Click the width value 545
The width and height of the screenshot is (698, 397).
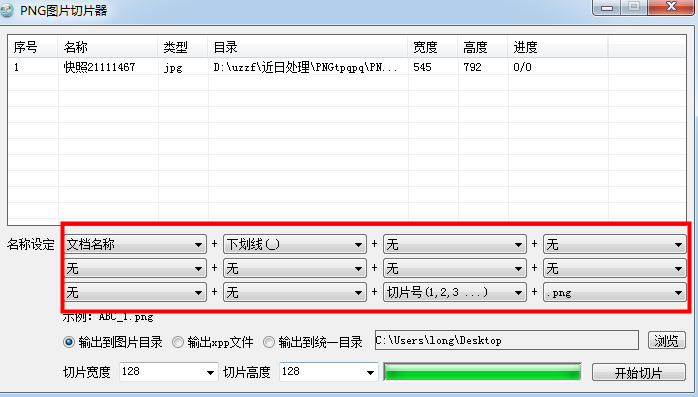pos(422,67)
